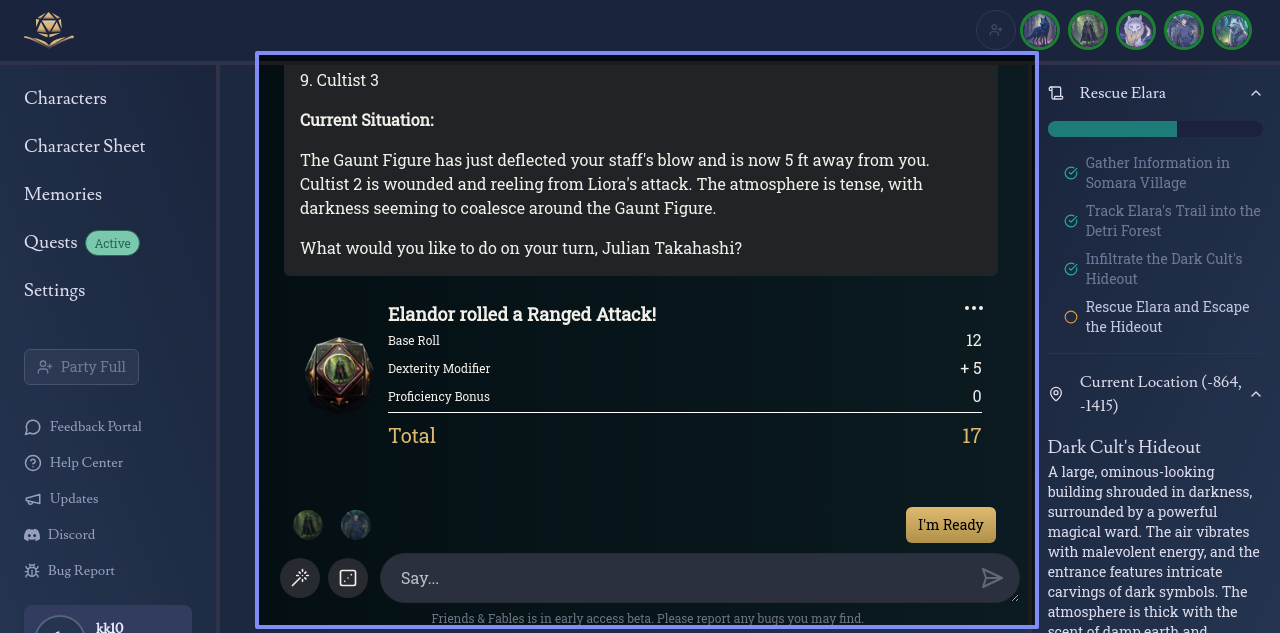Click the magic wand icon button

(x=300, y=578)
